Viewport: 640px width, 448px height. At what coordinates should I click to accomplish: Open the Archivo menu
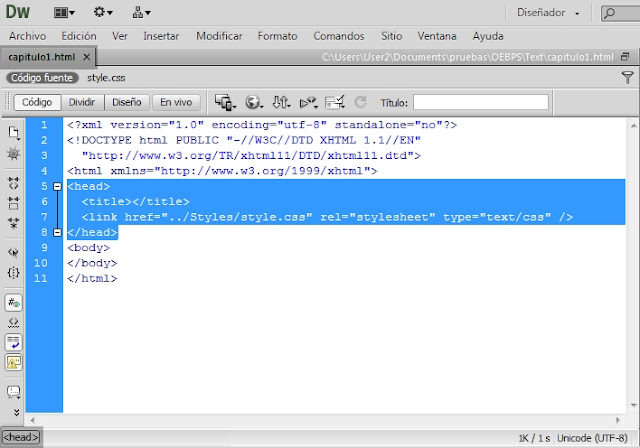pos(27,36)
